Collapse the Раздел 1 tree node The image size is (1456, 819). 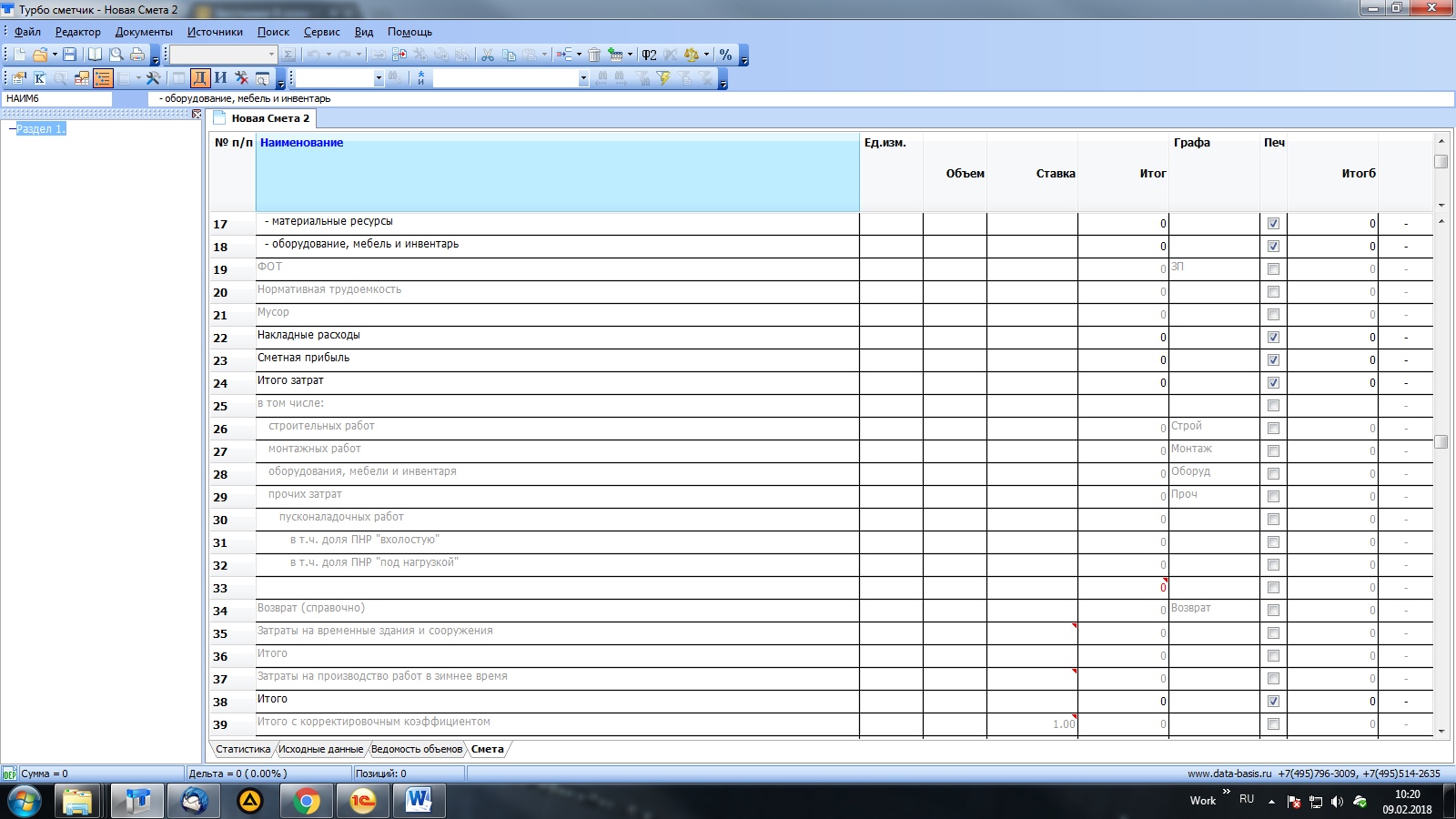point(12,129)
